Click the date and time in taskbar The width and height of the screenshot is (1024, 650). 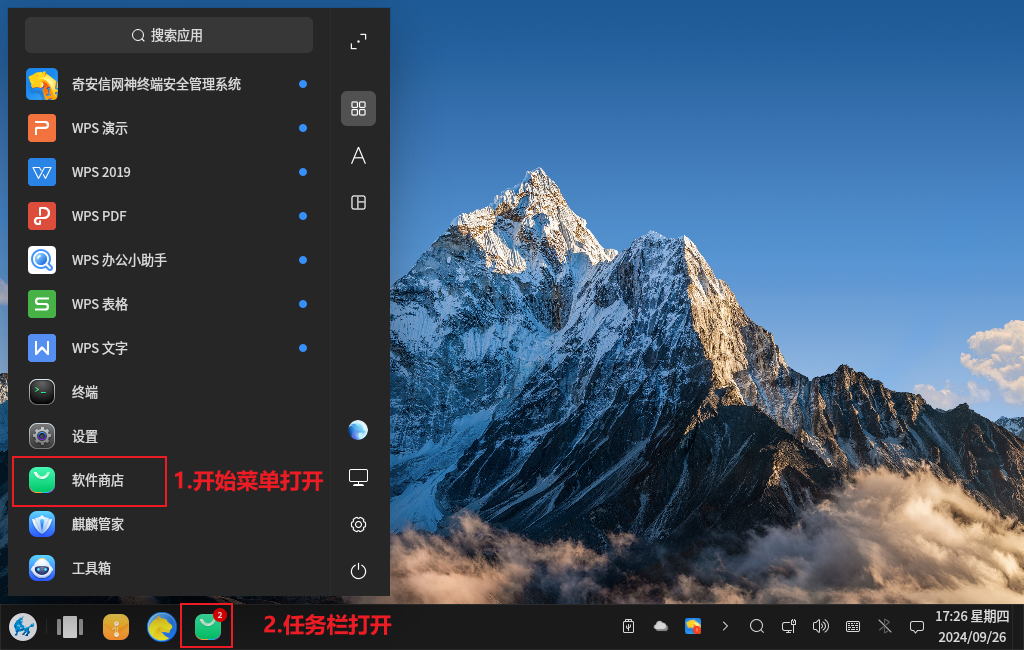(972, 627)
